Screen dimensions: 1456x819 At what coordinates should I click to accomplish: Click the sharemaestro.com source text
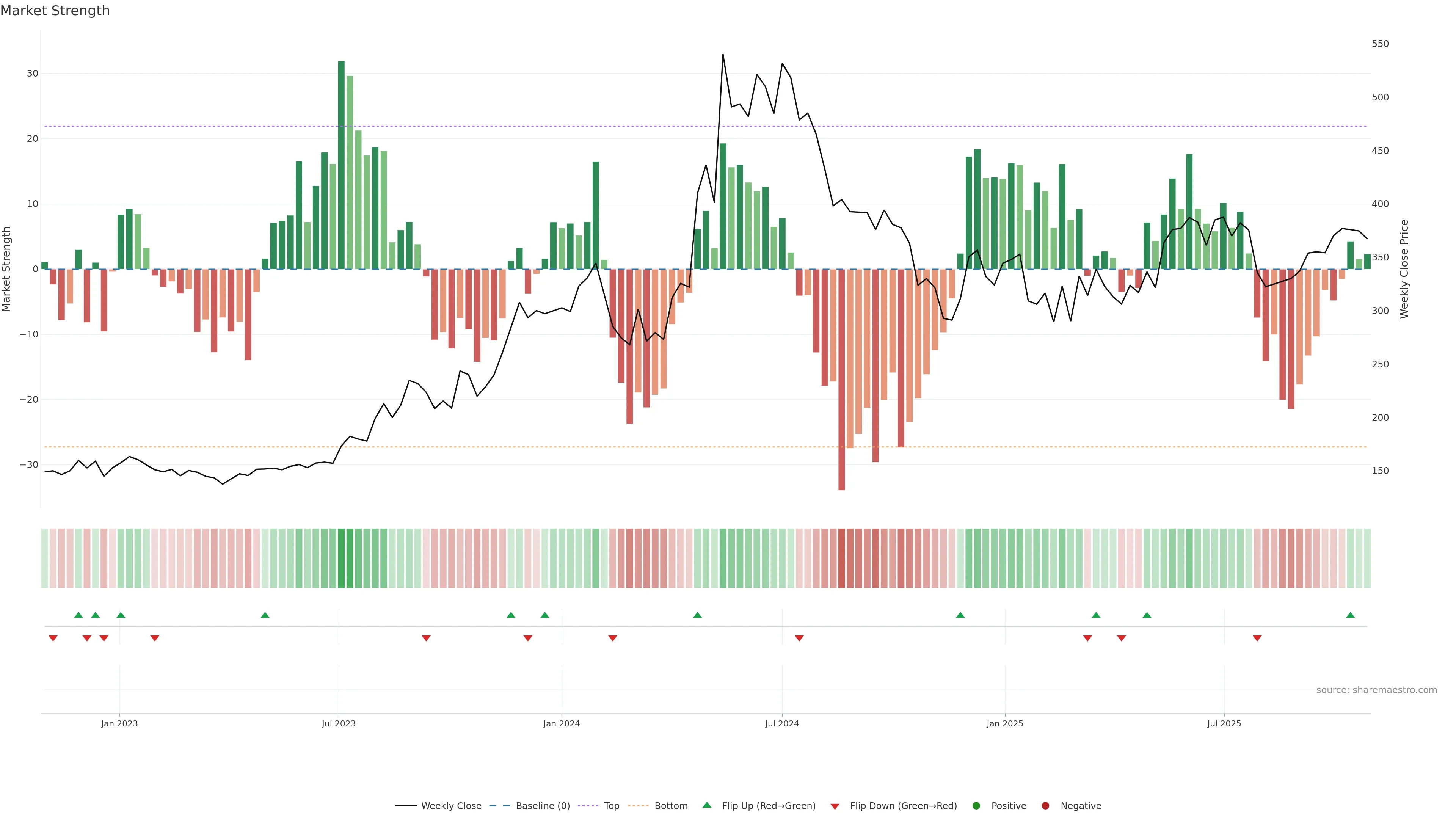coord(1376,690)
